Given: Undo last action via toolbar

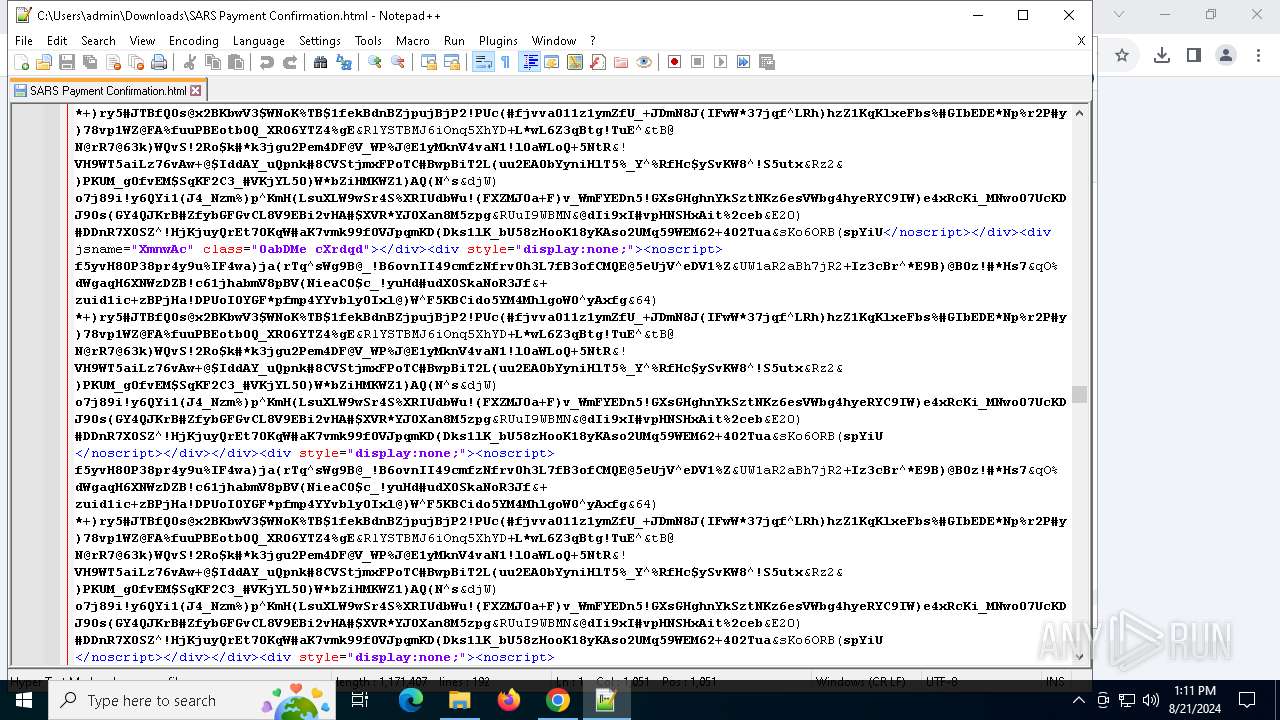Looking at the screenshot, I should pos(267,62).
